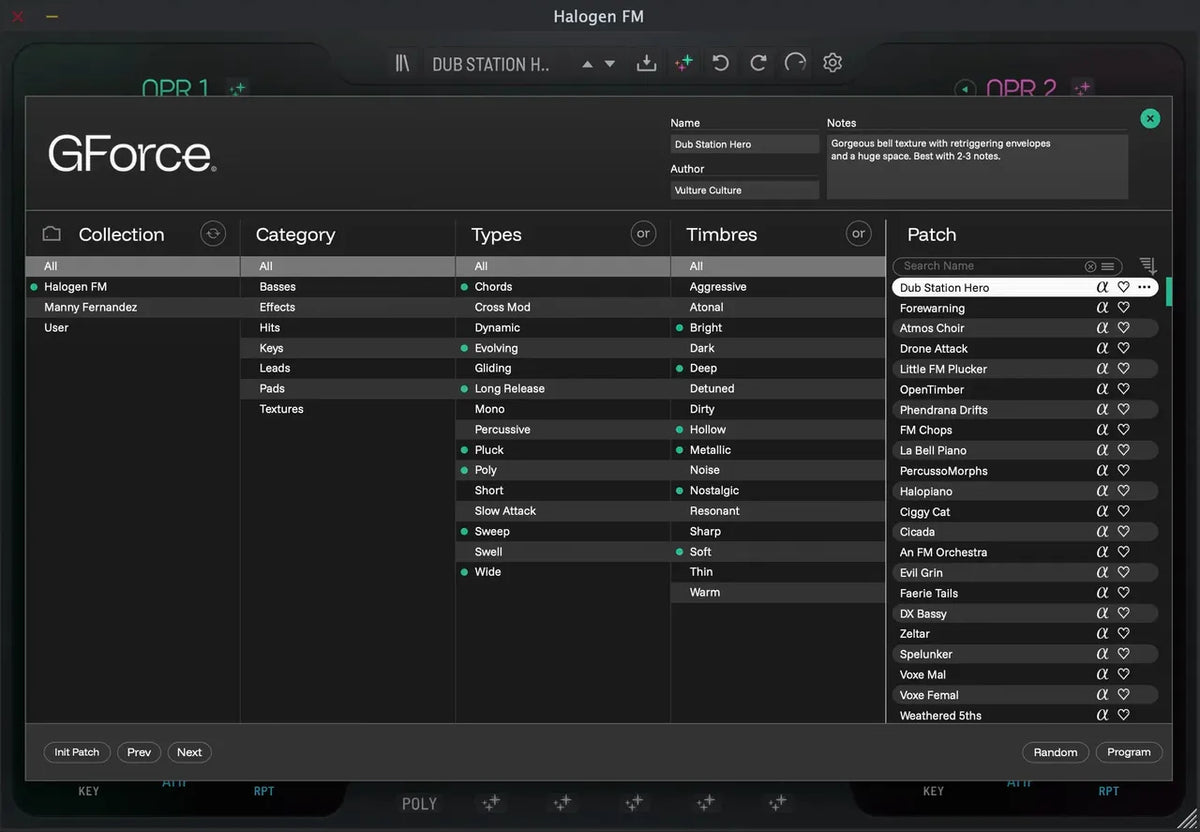Click the Prev button
Viewport: 1200px width, 832px height.
pyautogui.click(x=139, y=752)
